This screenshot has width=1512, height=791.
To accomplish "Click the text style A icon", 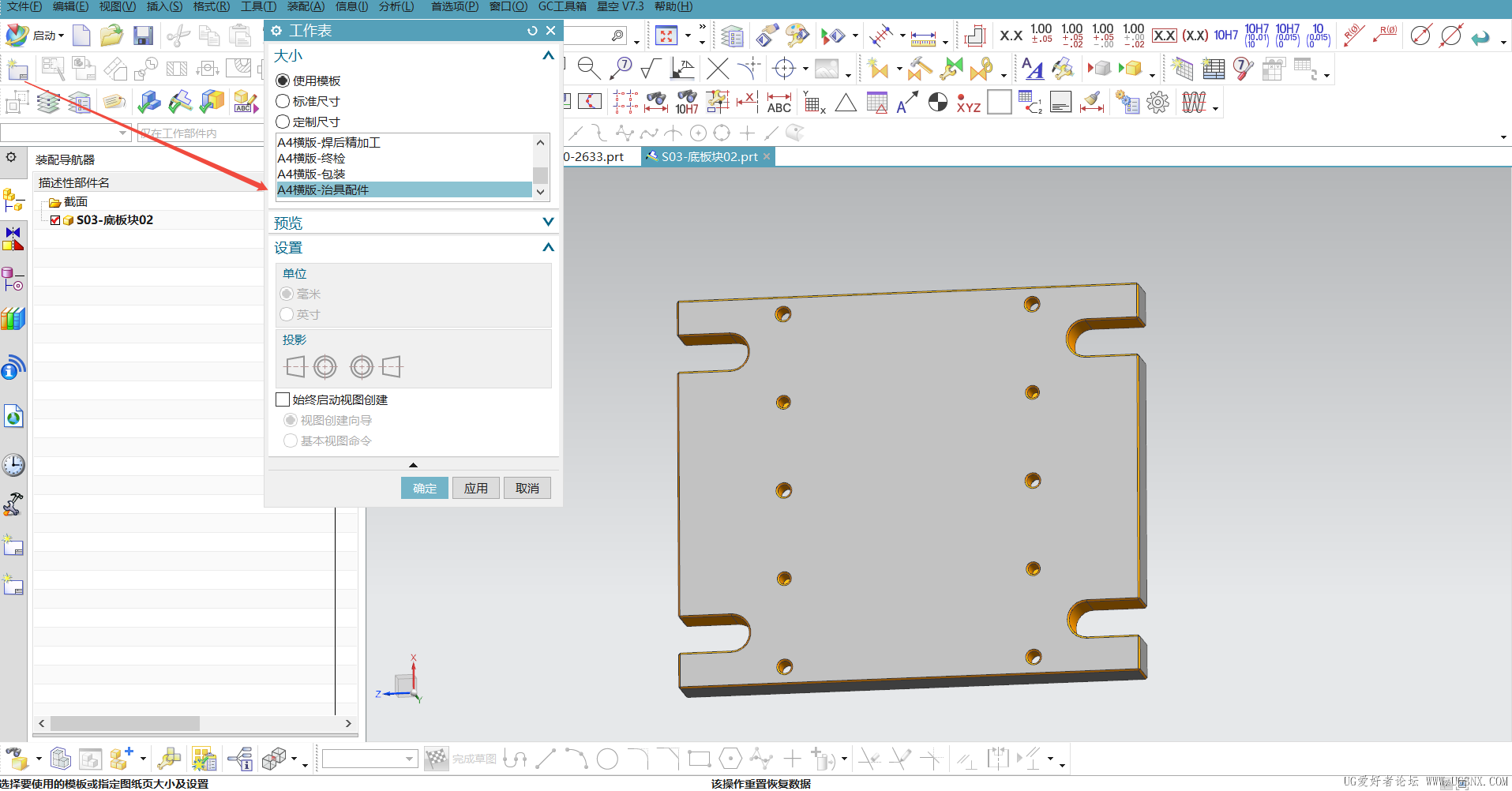I will coord(1032,69).
